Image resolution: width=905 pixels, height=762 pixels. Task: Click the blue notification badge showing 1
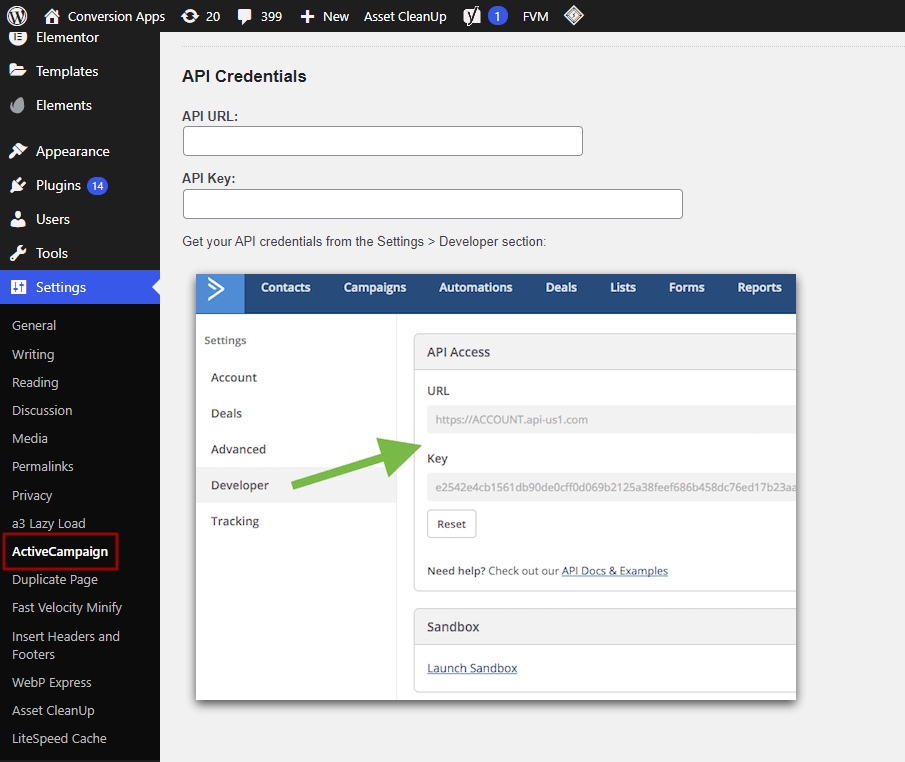498,16
